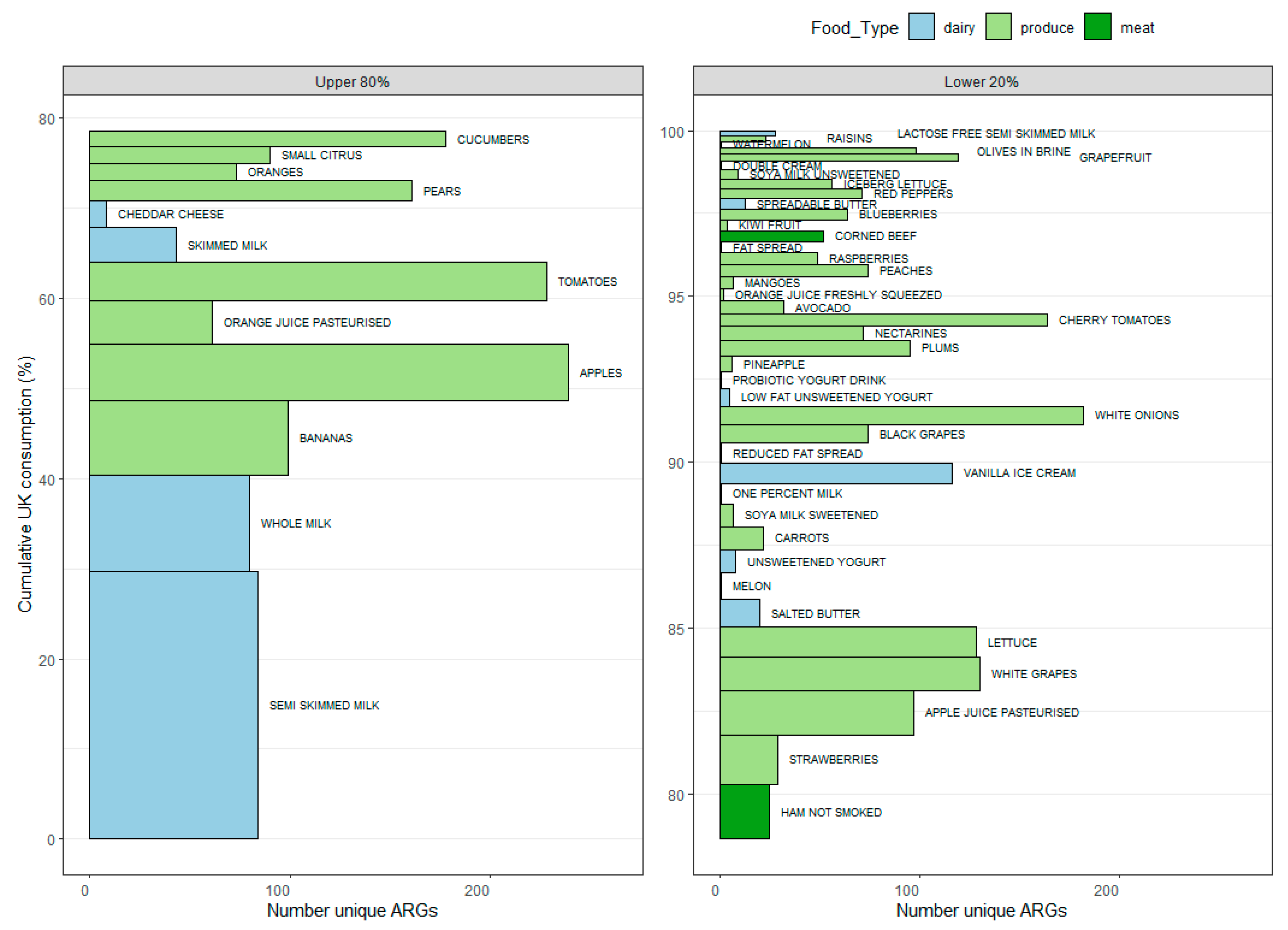
Task: Click the STRAWBERRIES label
Action: [834, 760]
